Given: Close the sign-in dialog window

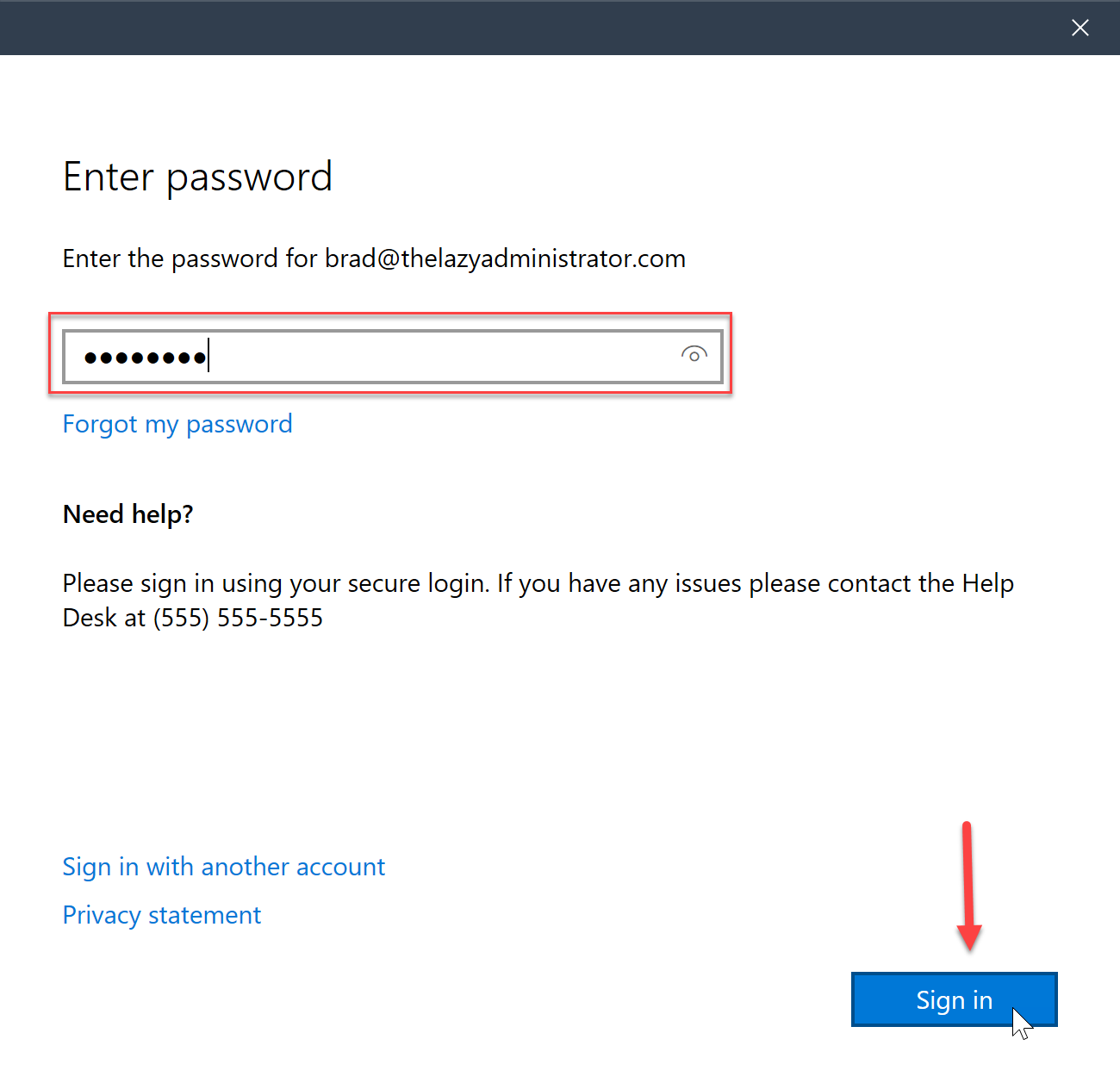Looking at the screenshot, I should coord(1080,28).
